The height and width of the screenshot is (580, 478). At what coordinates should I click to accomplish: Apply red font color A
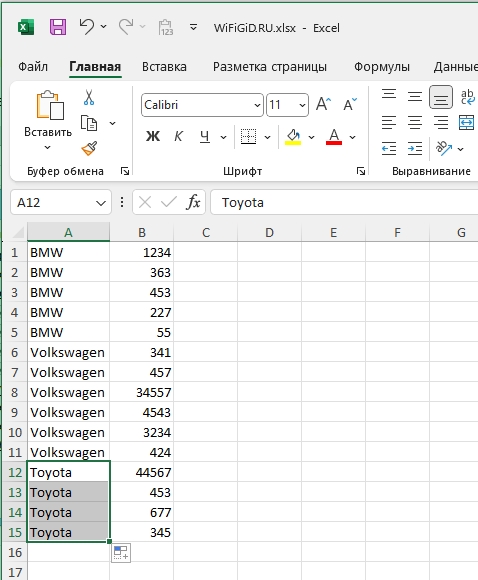(334, 137)
